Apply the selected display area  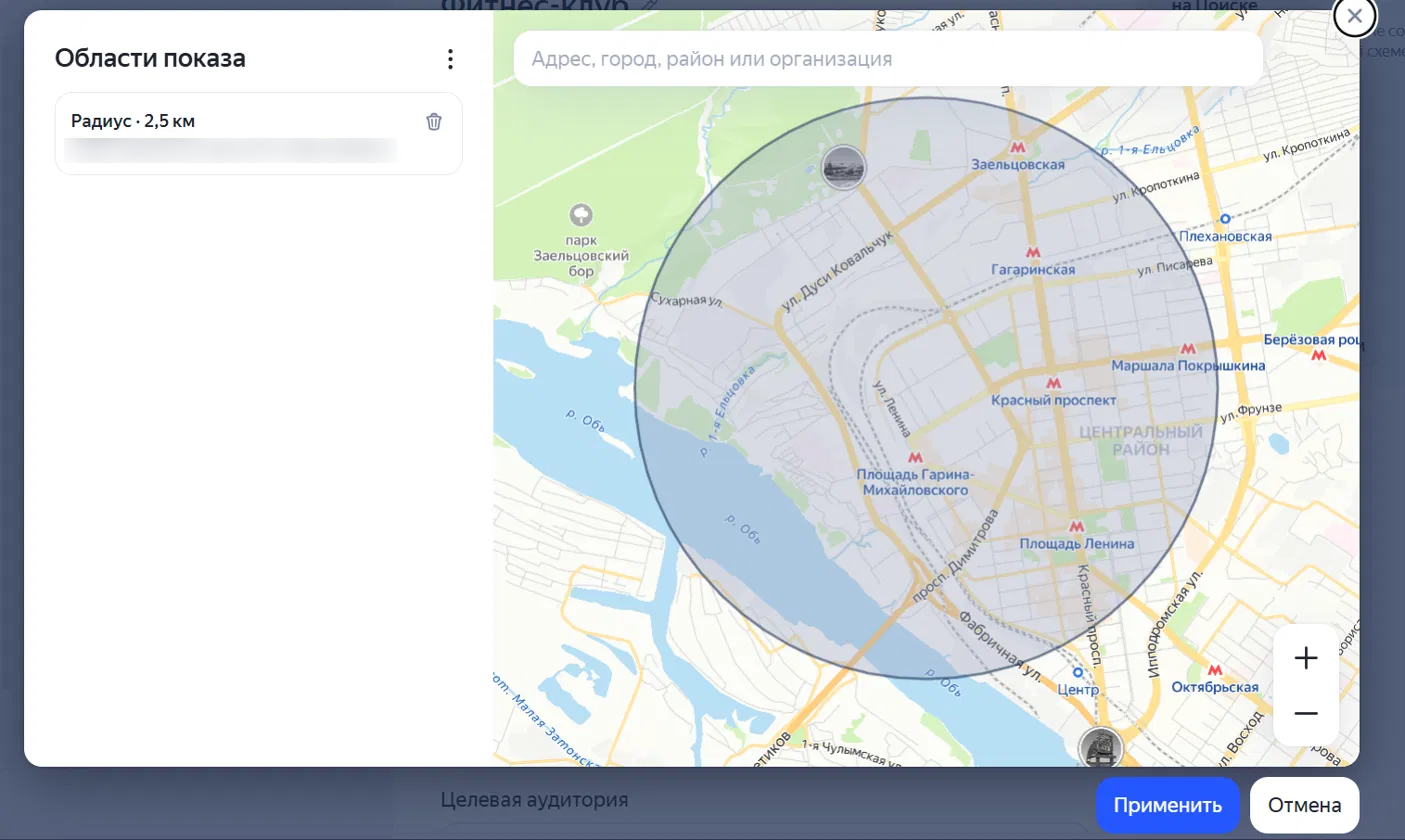tap(1167, 805)
